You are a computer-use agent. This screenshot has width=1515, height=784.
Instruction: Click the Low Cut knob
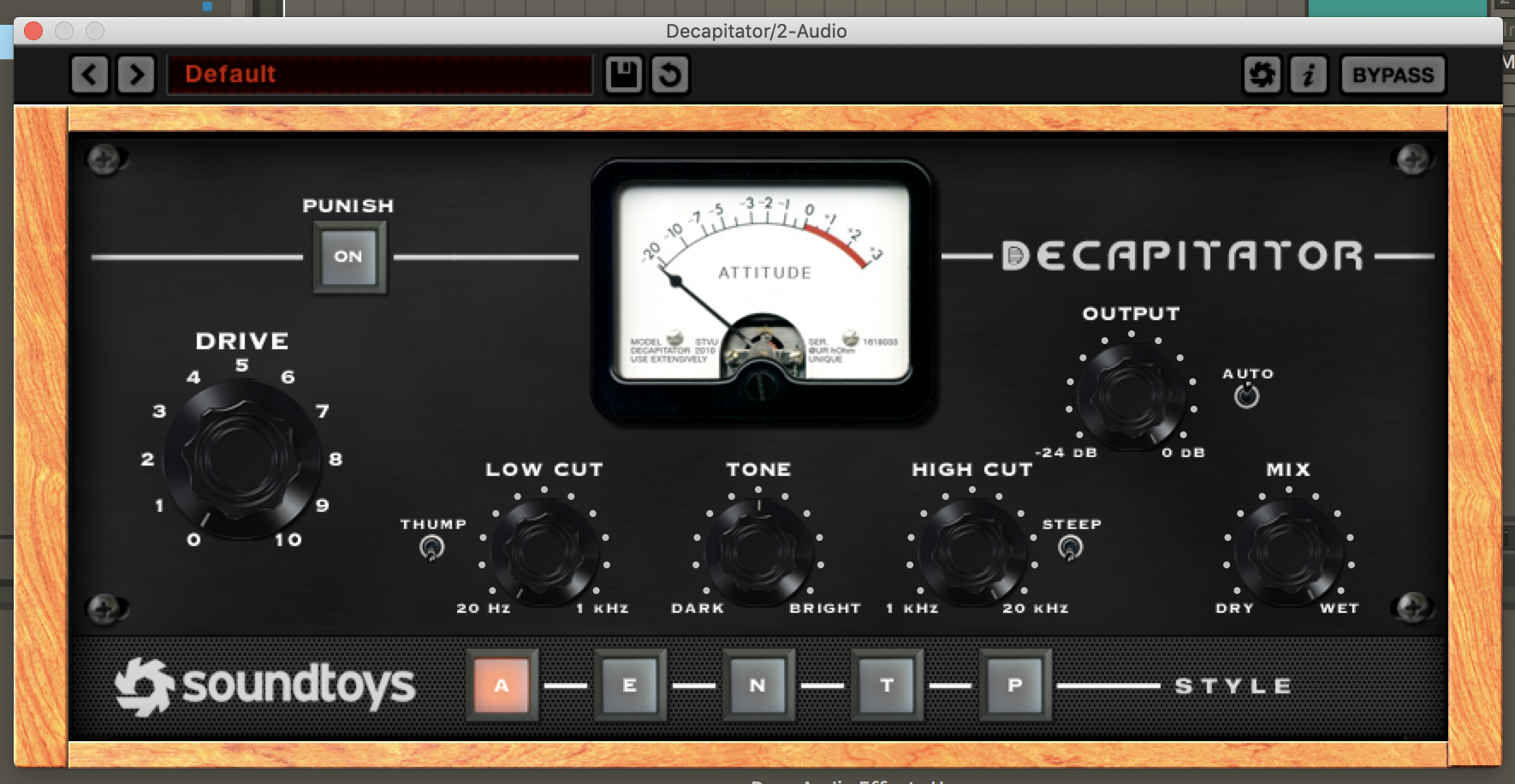pos(544,552)
